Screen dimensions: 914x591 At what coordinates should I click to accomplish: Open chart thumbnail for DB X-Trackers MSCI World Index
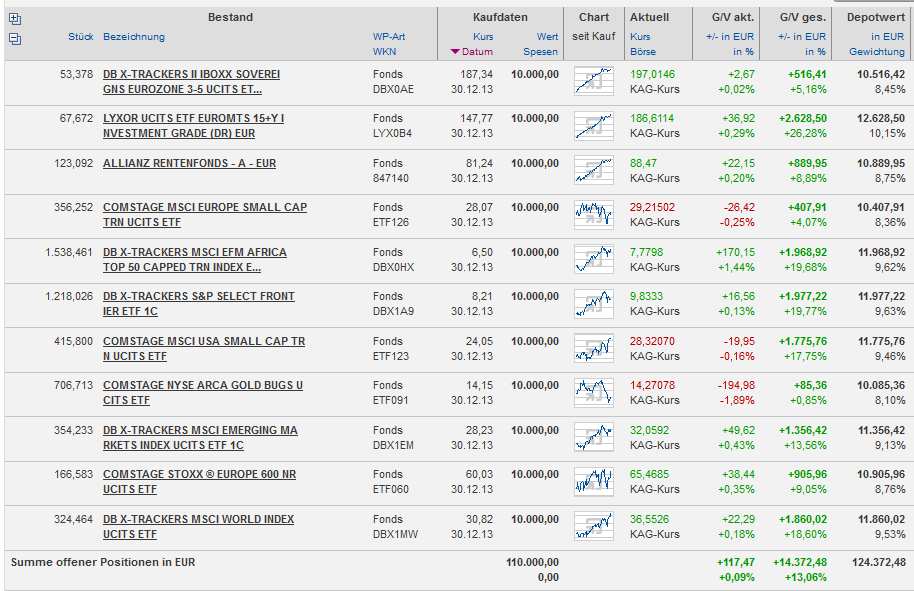coord(593,525)
